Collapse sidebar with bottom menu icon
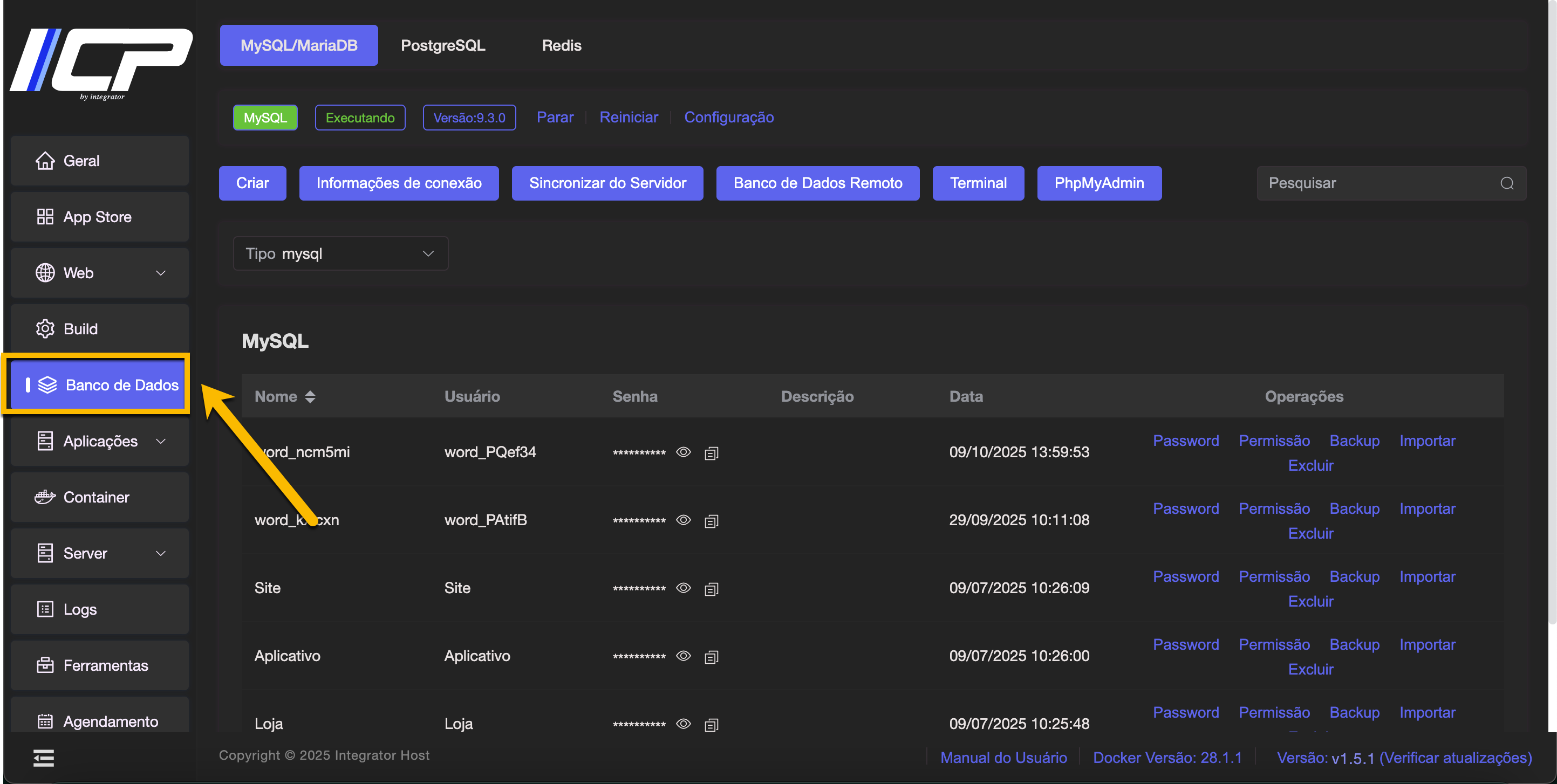This screenshot has height=784, width=1557. point(44,758)
